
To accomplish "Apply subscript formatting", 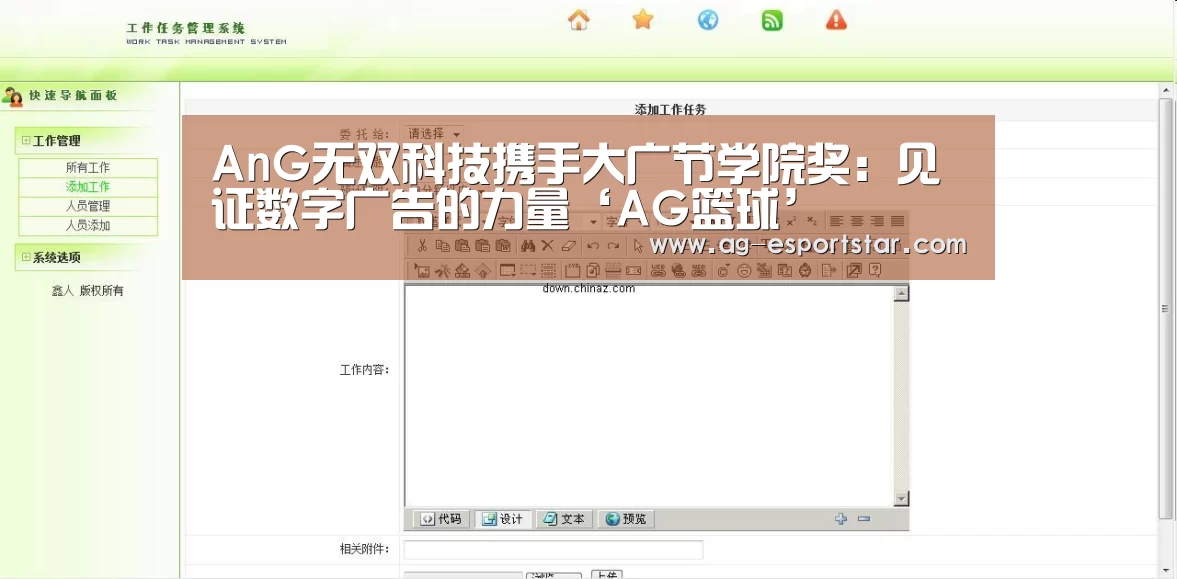I will pos(811,221).
